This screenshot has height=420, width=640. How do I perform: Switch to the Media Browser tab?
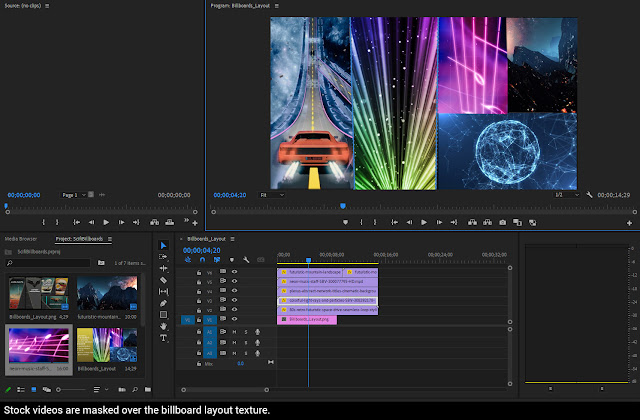point(21,240)
